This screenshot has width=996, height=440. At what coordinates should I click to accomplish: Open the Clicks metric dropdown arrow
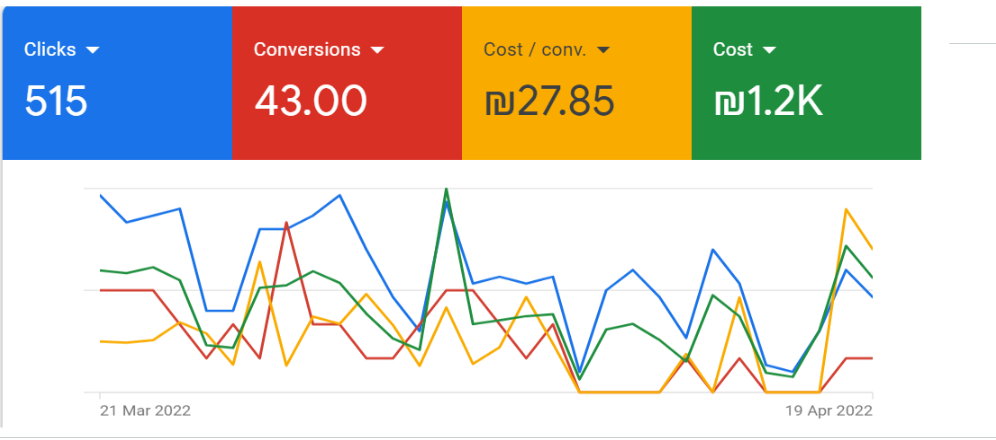click(x=93, y=50)
